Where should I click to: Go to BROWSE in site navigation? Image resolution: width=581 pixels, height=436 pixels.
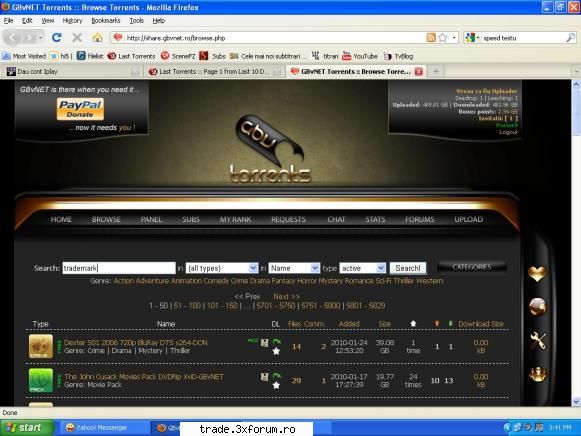[x=106, y=219]
